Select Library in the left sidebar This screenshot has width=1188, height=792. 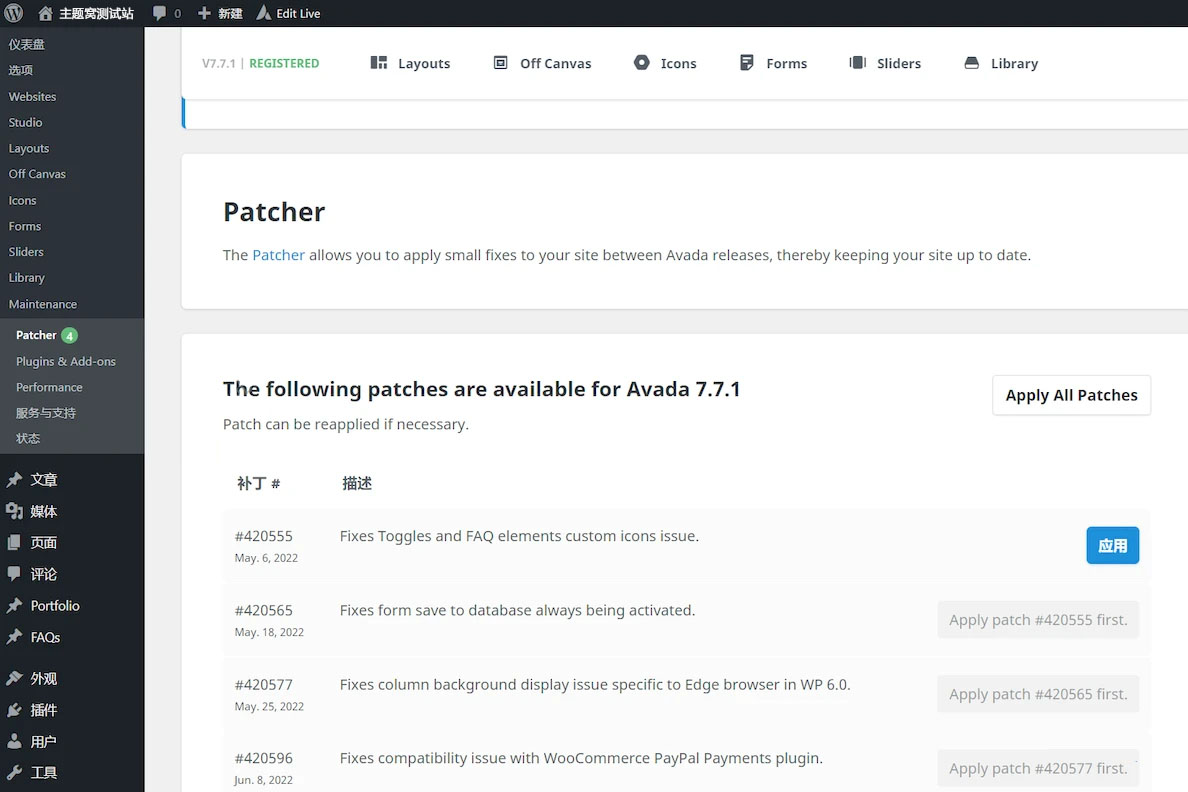[x=27, y=277]
